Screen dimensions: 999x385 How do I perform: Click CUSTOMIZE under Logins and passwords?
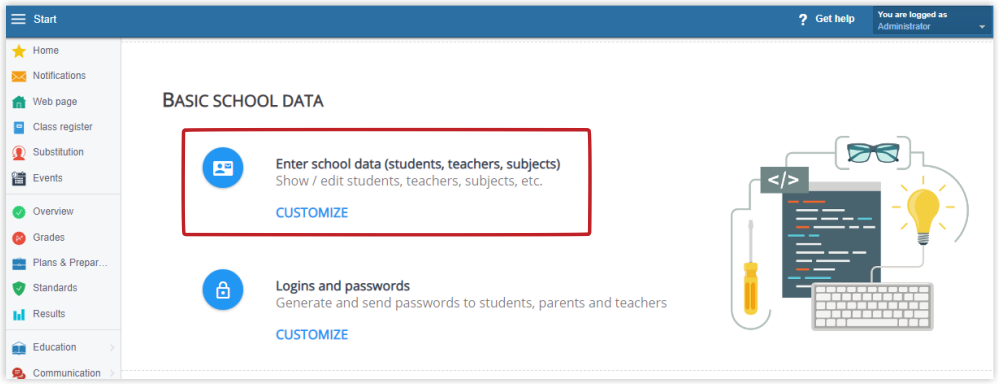tap(312, 335)
